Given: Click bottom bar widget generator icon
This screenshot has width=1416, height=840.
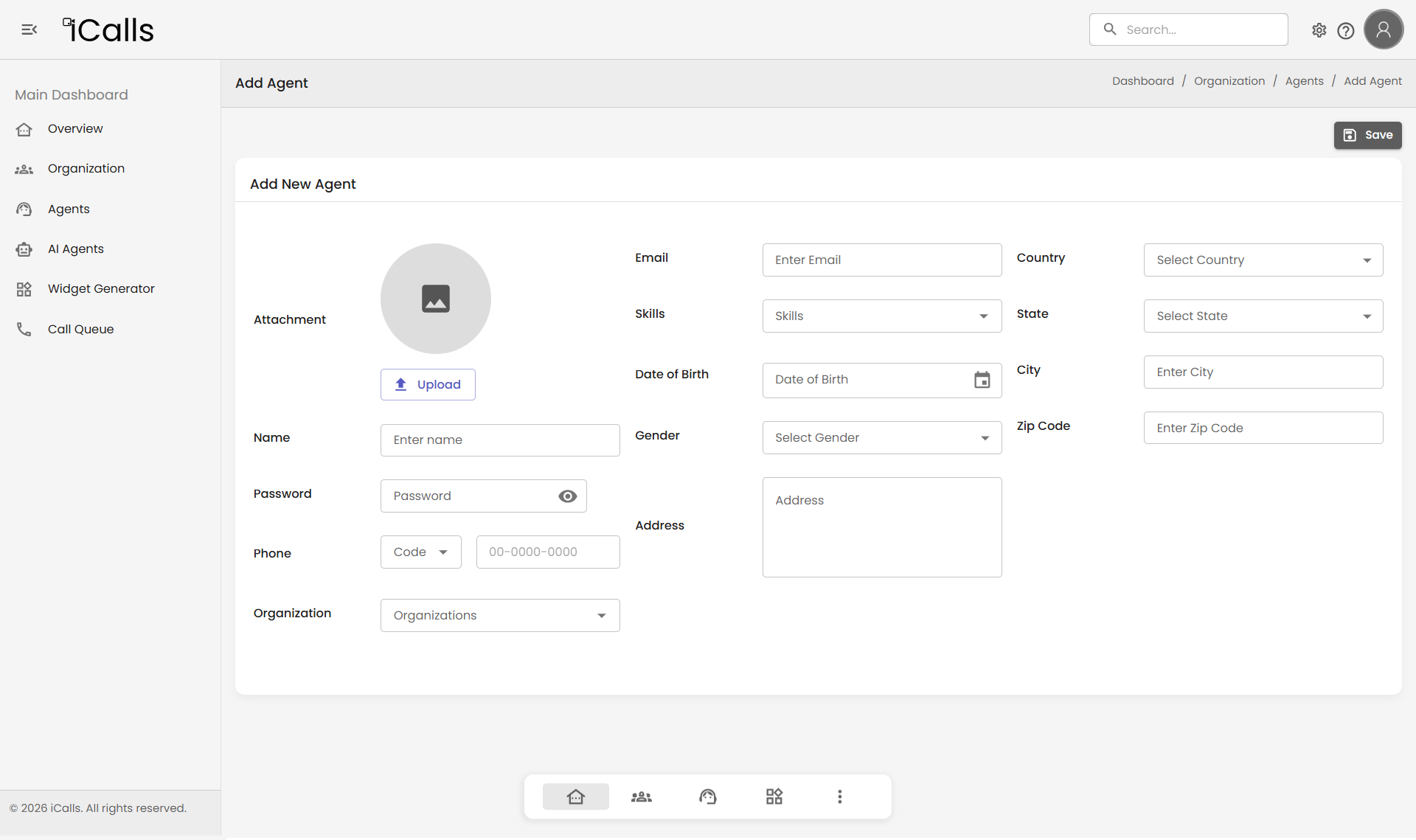Looking at the screenshot, I should point(774,796).
